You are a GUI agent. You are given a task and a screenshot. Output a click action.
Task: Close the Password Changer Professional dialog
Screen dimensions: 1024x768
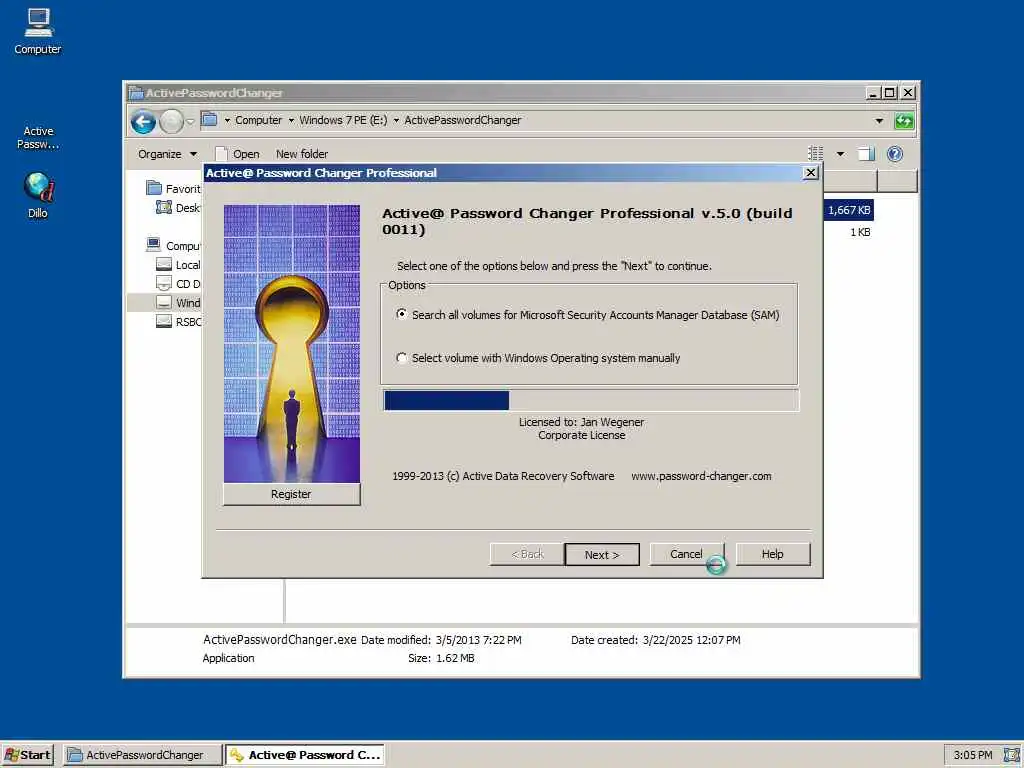click(810, 173)
